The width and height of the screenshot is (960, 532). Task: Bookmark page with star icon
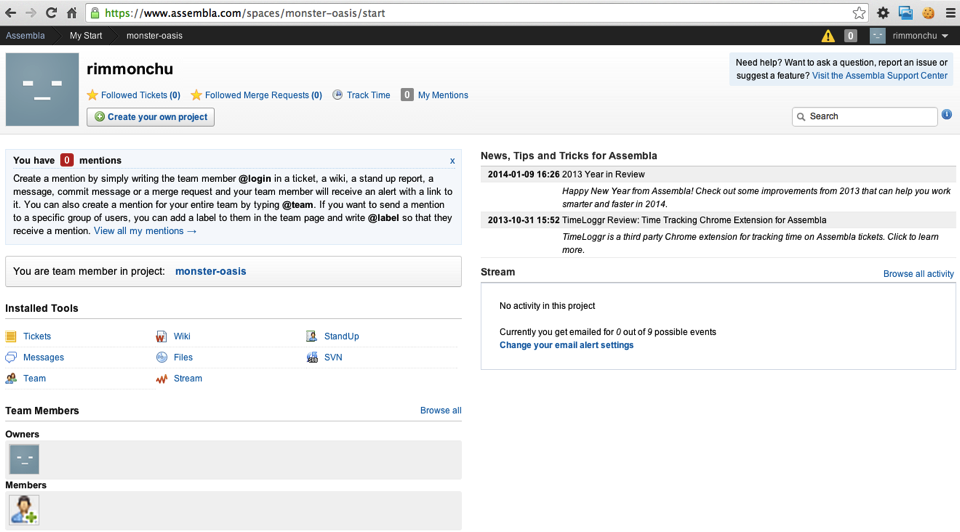(859, 13)
